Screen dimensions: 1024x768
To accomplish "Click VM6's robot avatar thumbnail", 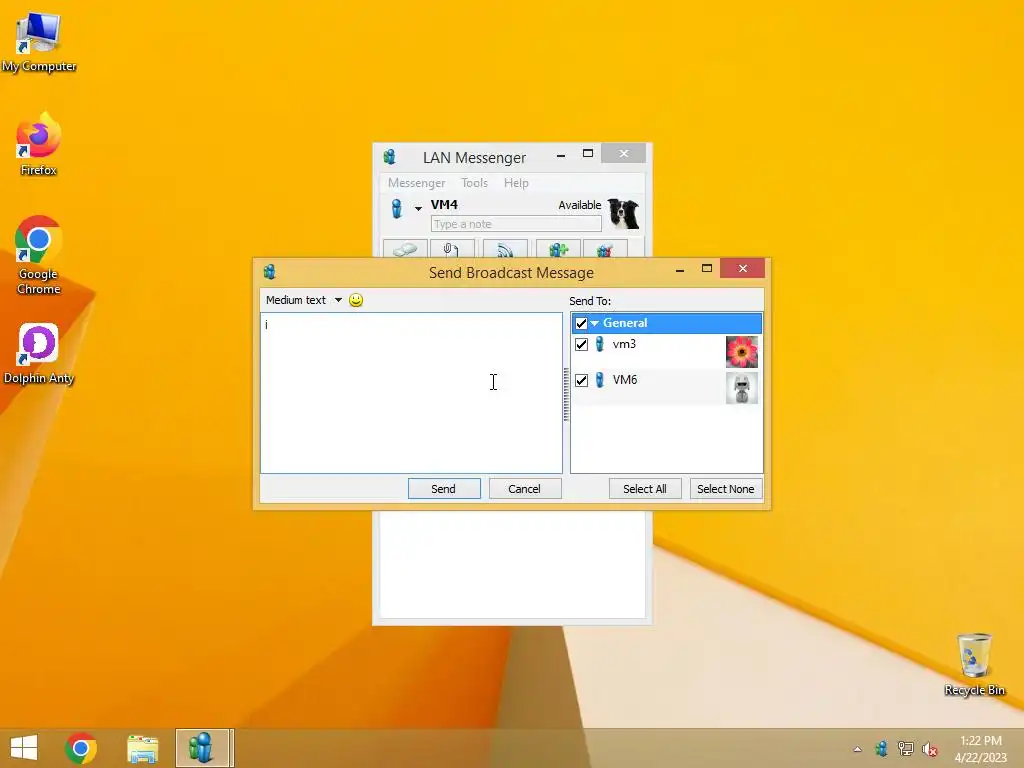I will pos(742,388).
